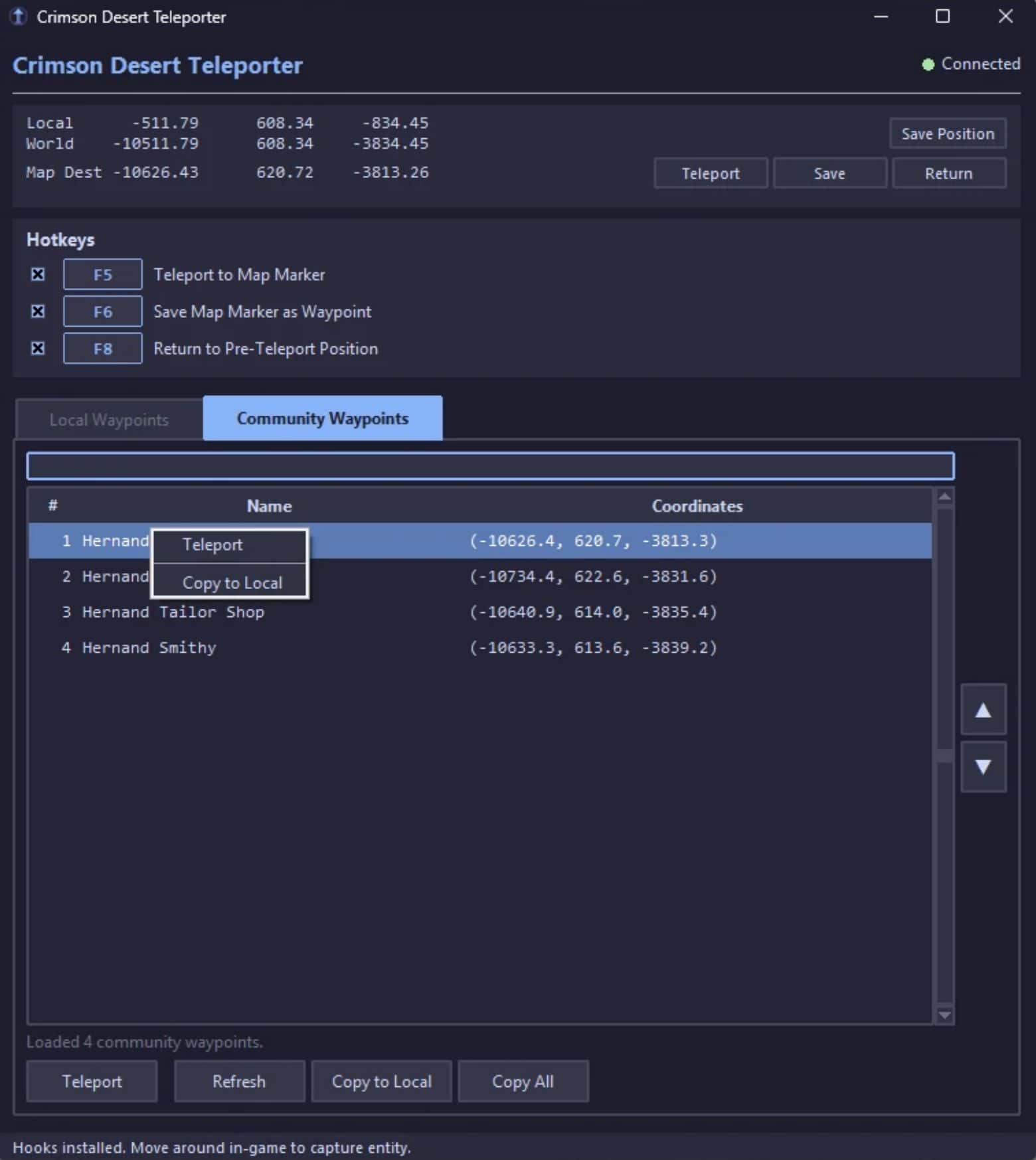The width and height of the screenshot is (1036, 1160).
Task: Click the green Connected status indicator
Action: [928, 64]
